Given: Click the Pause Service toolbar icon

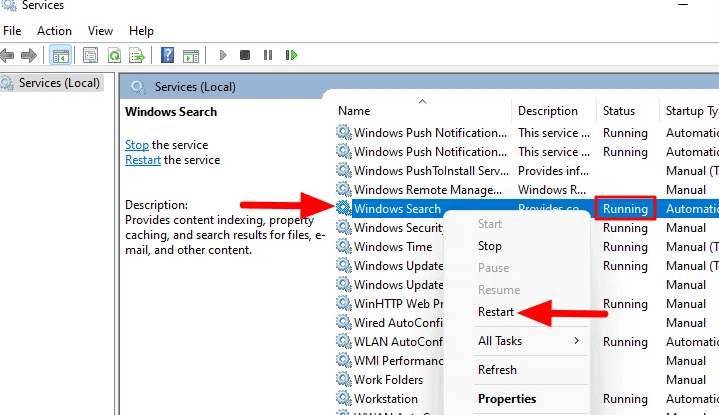Looking at the screenshot, I should click(268, 55).
